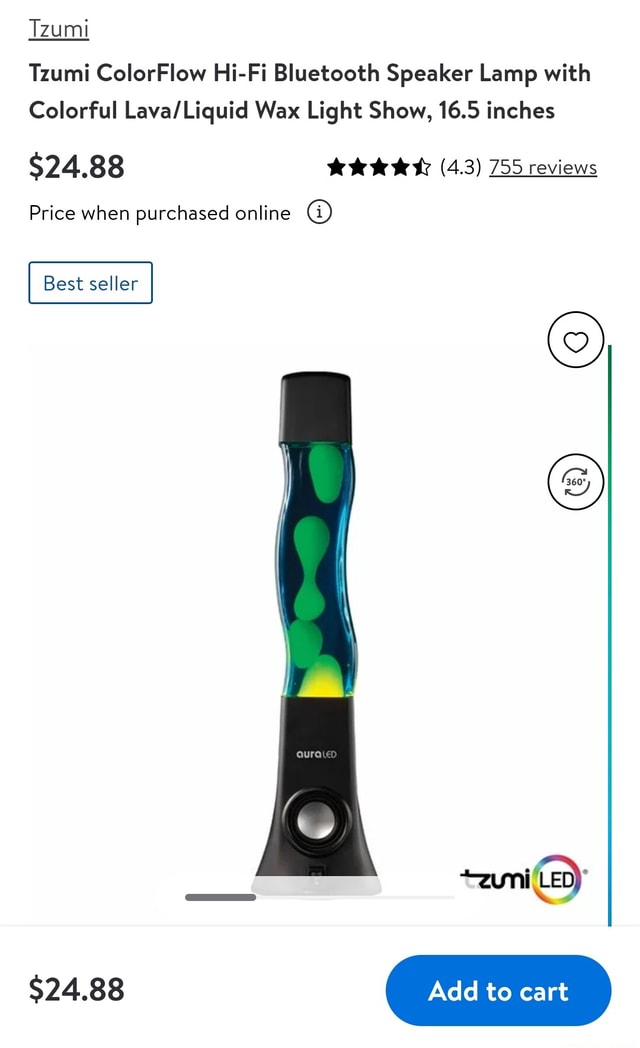640x1048 pixels.
Task: Click the lava lamp product image
Action: point(316,634)
